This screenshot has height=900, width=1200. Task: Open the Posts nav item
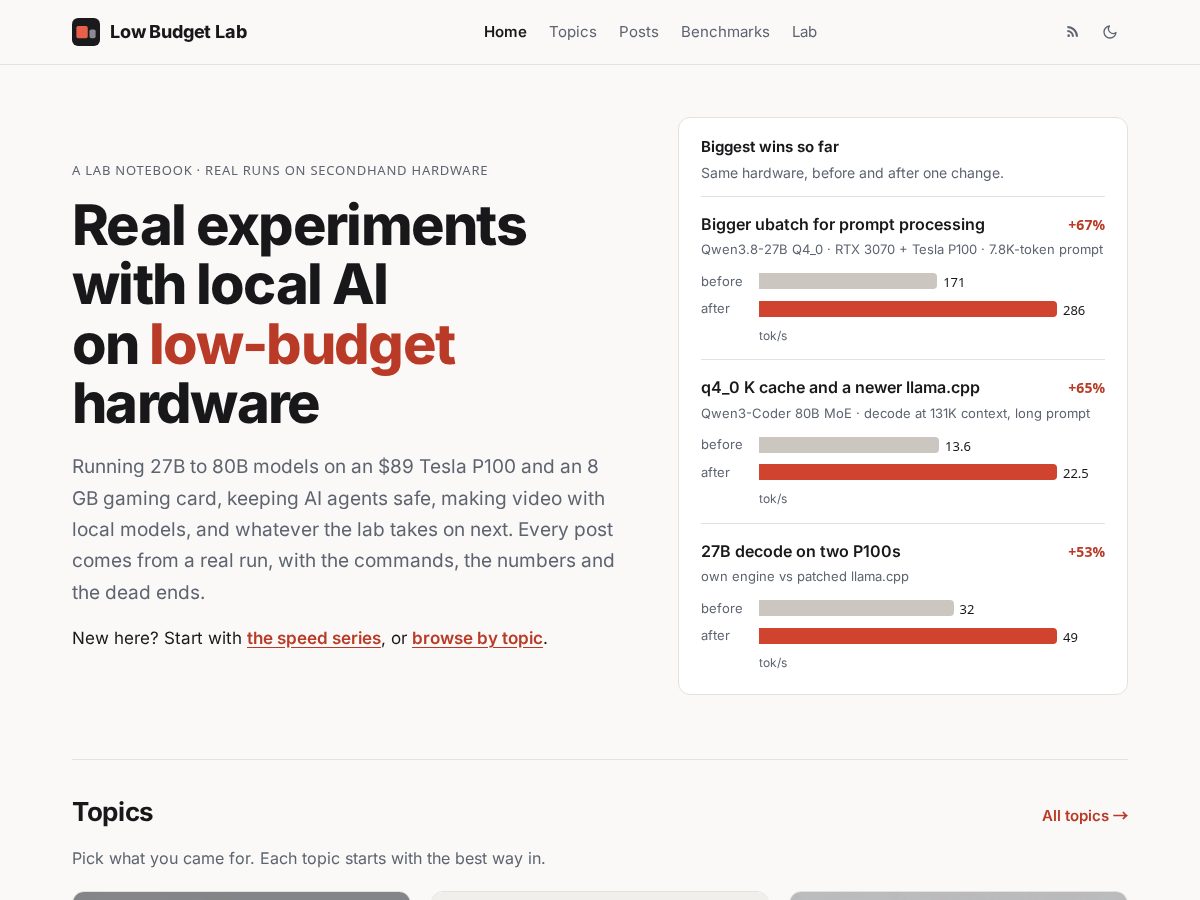pyautogui.click(x=639, y=32)
